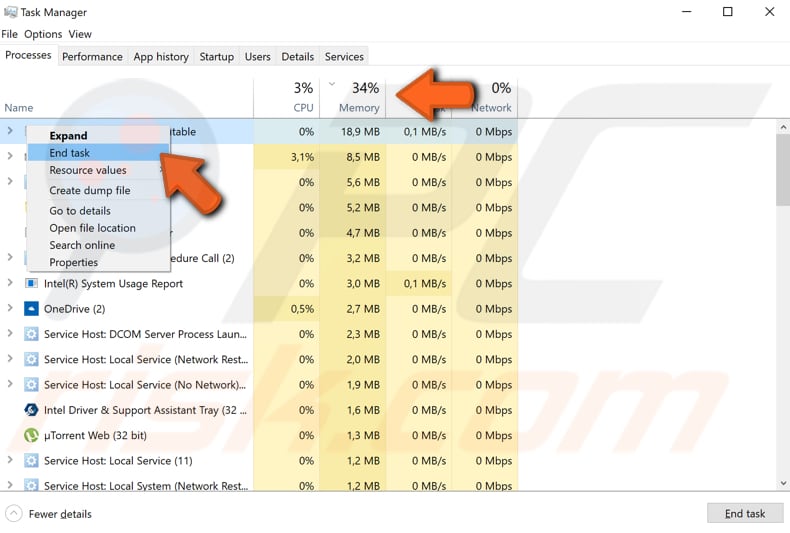Choose End task in the context menu
Viewport: 790px width, 533px height.
98,153
